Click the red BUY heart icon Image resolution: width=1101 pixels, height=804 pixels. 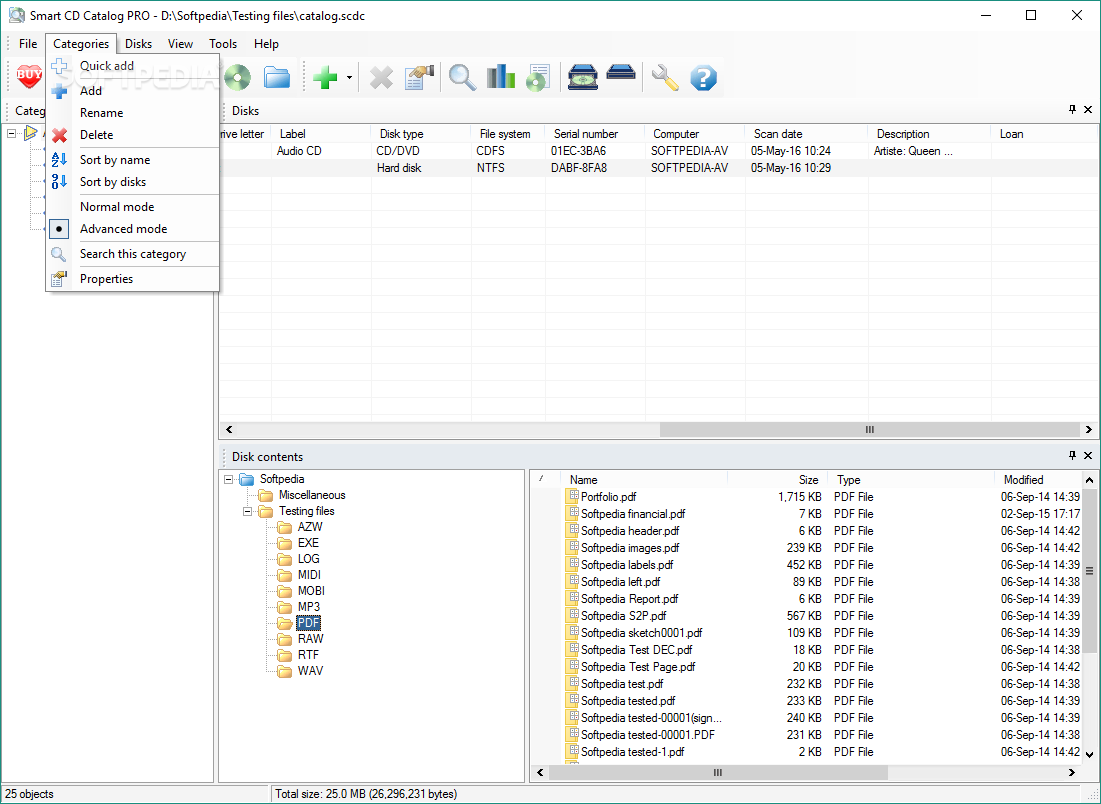tap(29, 77)
